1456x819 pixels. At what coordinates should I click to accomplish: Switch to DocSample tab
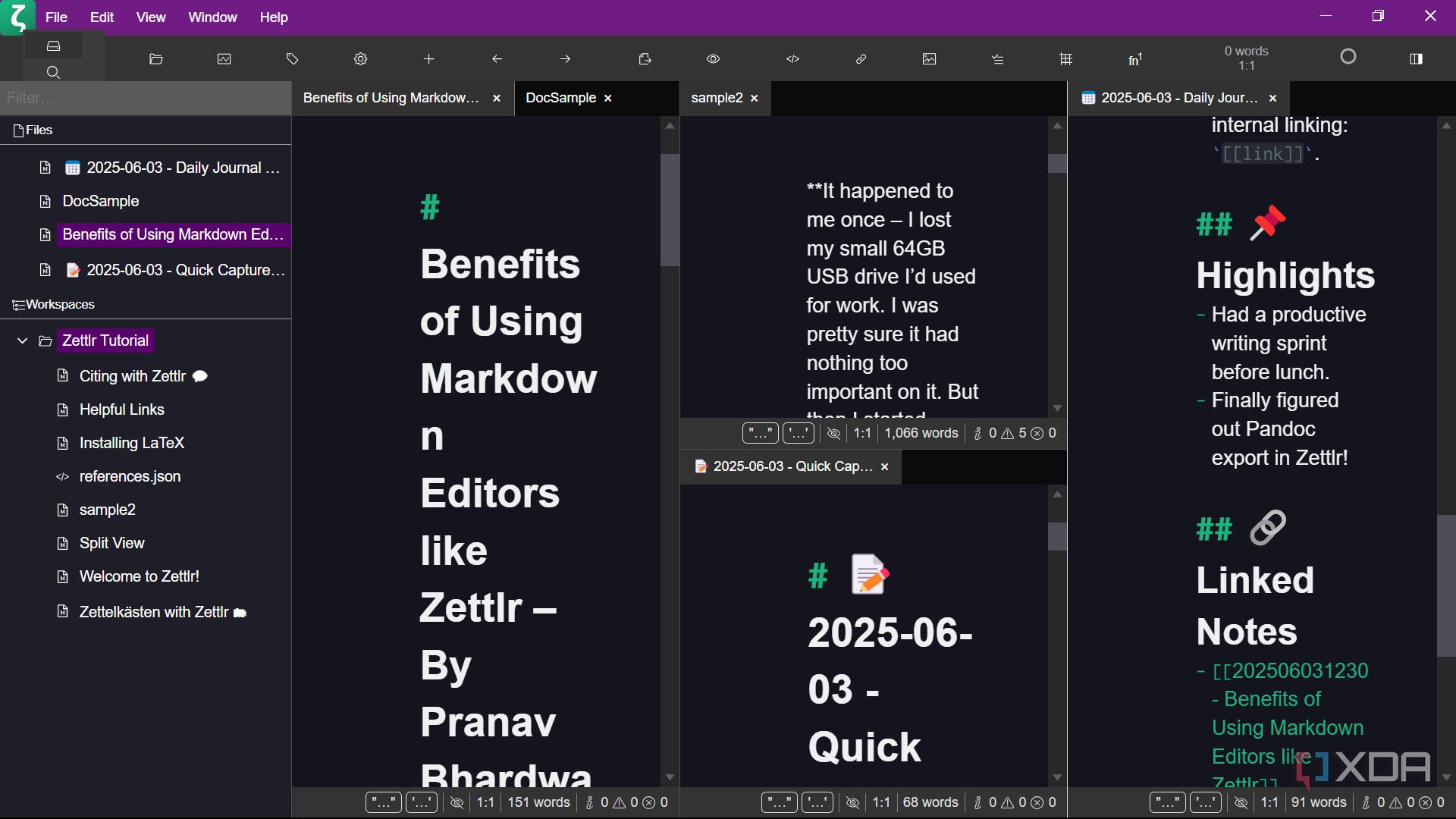[561, 98]
